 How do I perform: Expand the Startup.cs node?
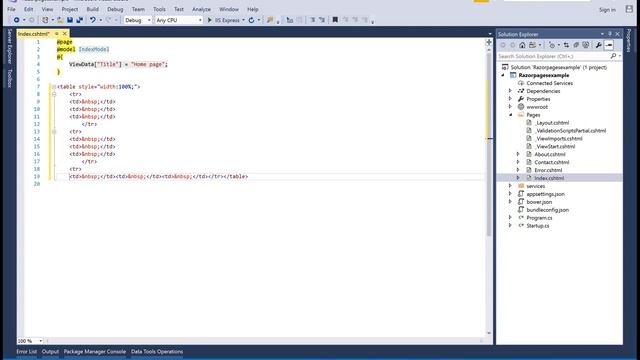(x=510, y=225)
